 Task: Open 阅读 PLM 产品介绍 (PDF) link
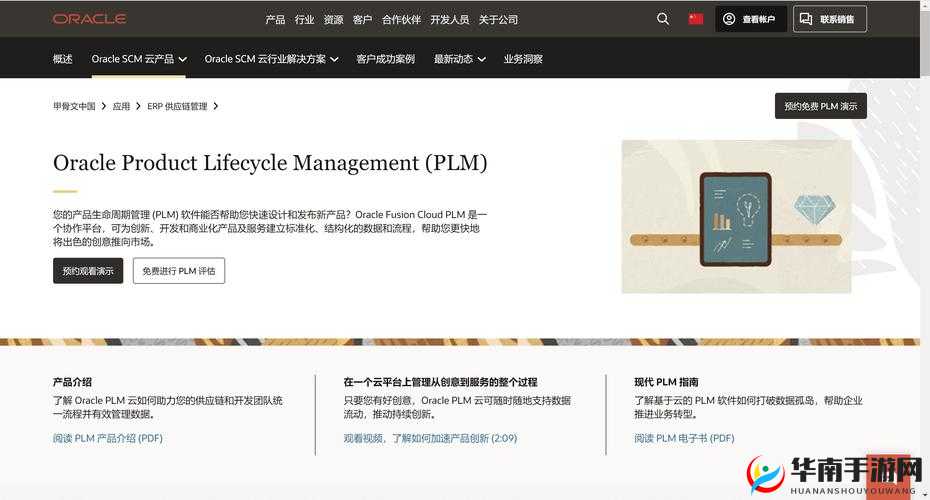click(107, 438)
